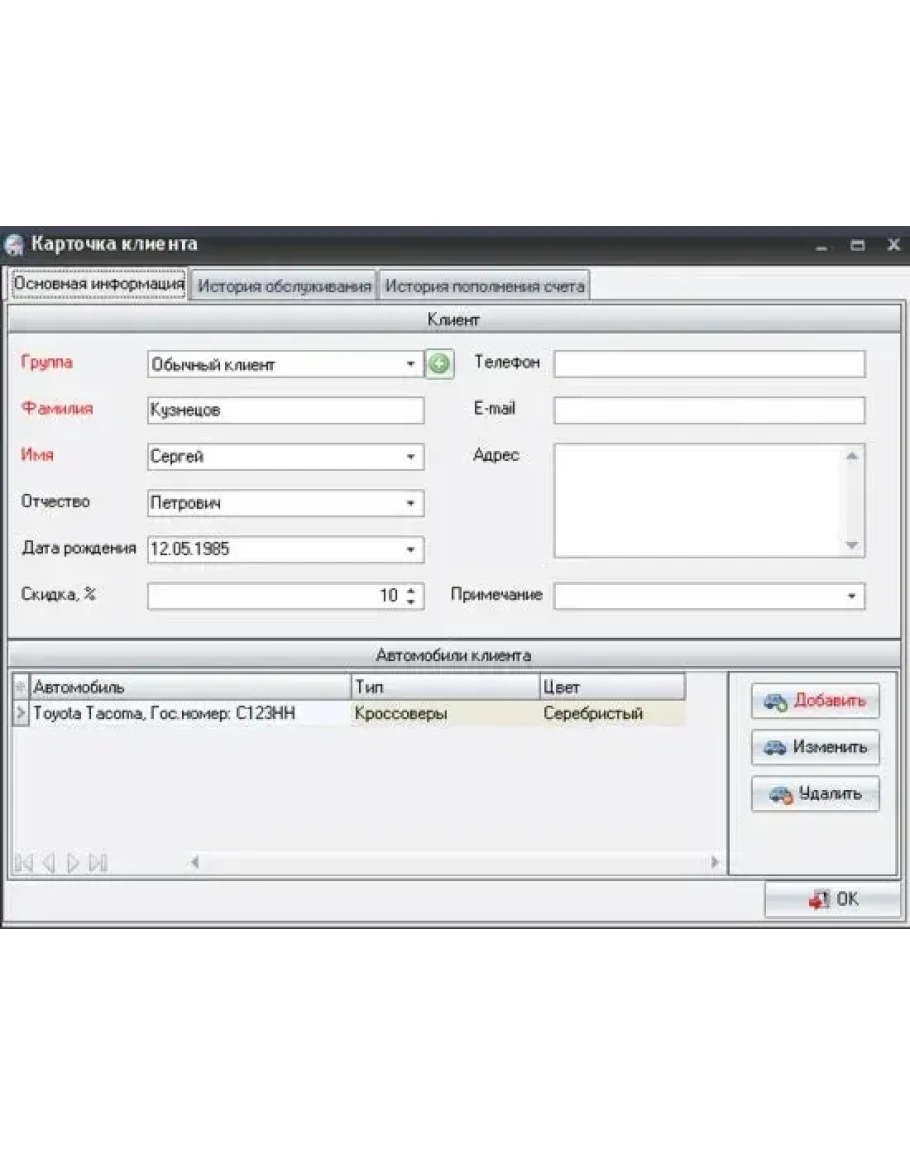The image size is (910, 1155).
Task: Switch to История обслуживания tab
Action: (284, 286)
